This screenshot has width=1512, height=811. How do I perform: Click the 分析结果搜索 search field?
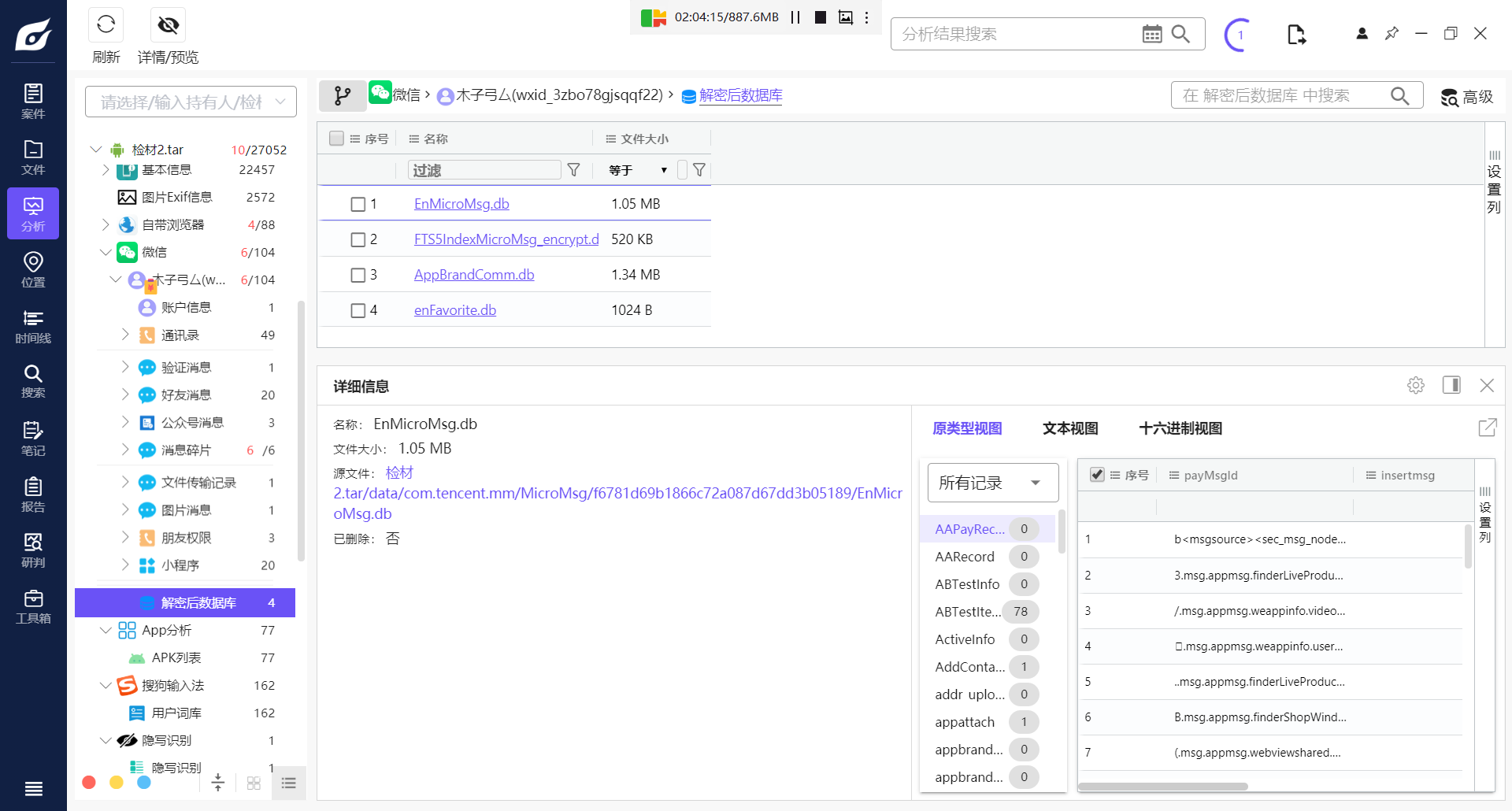click(x=1016, y=34)
